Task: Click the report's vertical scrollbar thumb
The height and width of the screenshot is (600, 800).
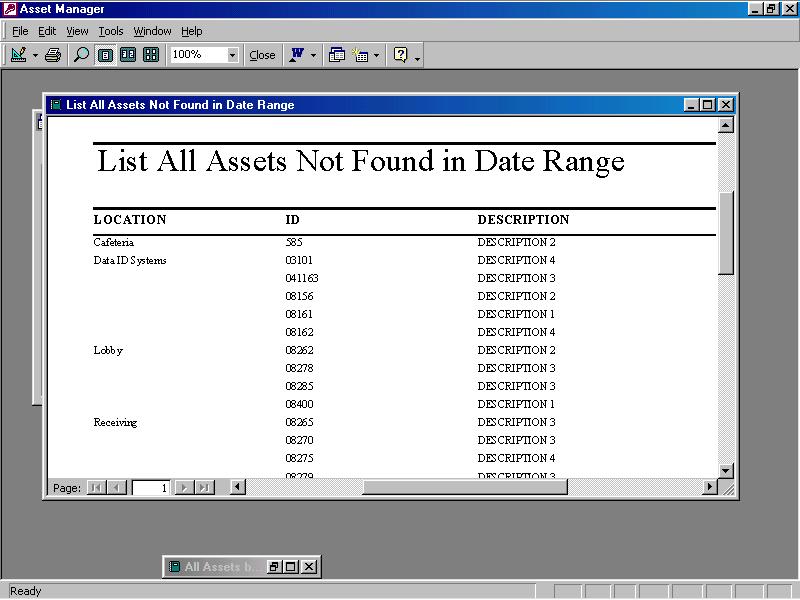Action: pyautogui.click(x=726, y=232)
